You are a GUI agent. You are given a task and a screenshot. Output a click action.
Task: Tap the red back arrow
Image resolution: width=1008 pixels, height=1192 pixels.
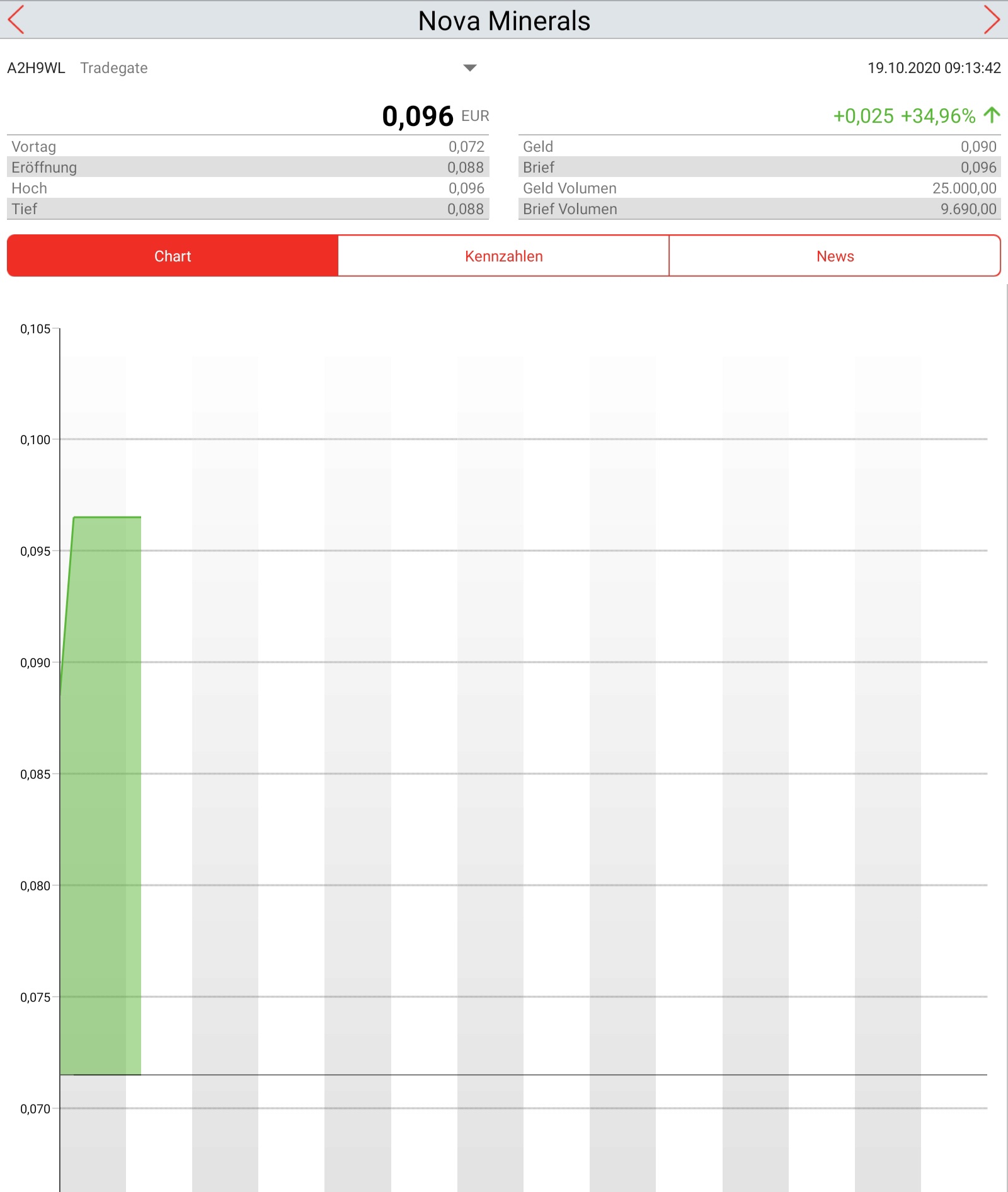pyautogui.click(x=16, y=20)
